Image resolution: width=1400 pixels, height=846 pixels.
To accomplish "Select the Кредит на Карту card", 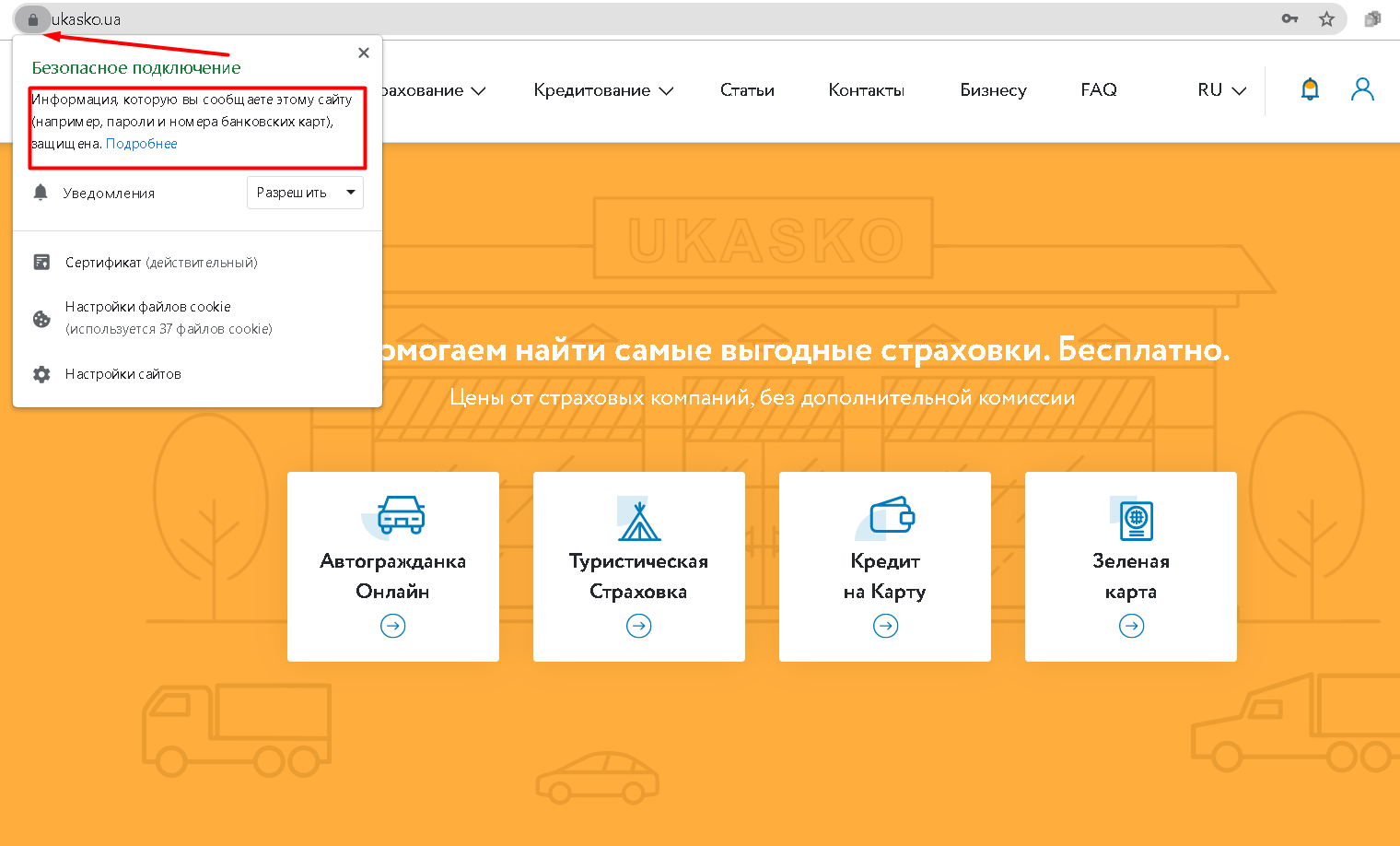I will point(885,567).
